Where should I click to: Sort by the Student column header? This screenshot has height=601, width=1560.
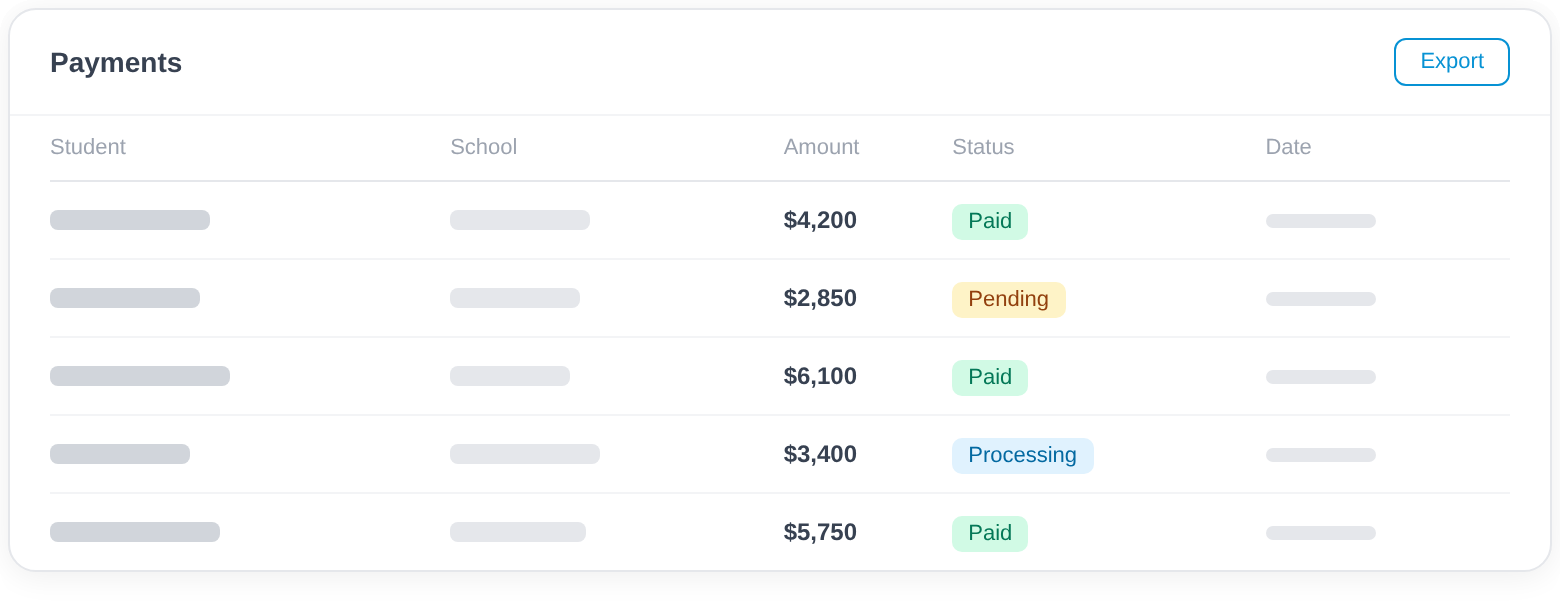[x=88, y=147]
